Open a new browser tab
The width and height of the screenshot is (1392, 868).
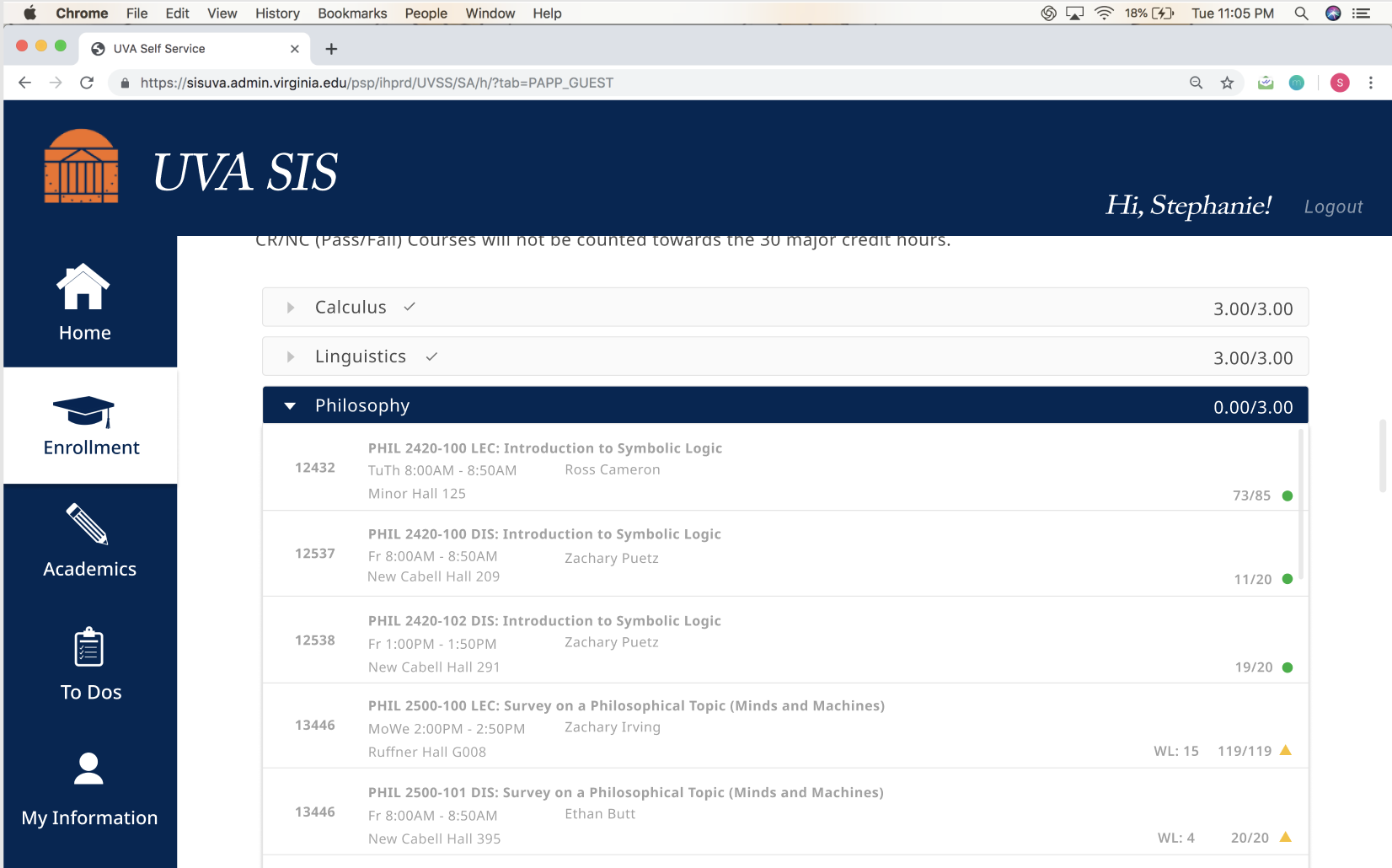click(331, 49)
